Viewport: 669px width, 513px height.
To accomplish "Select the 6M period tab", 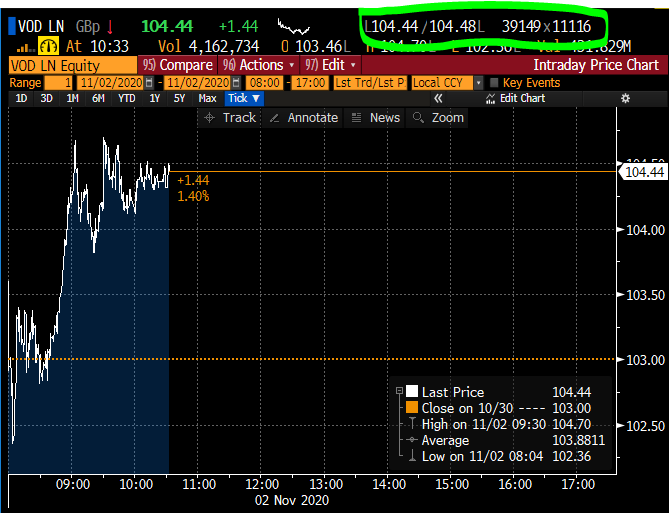I will click(x=98, y=99).
